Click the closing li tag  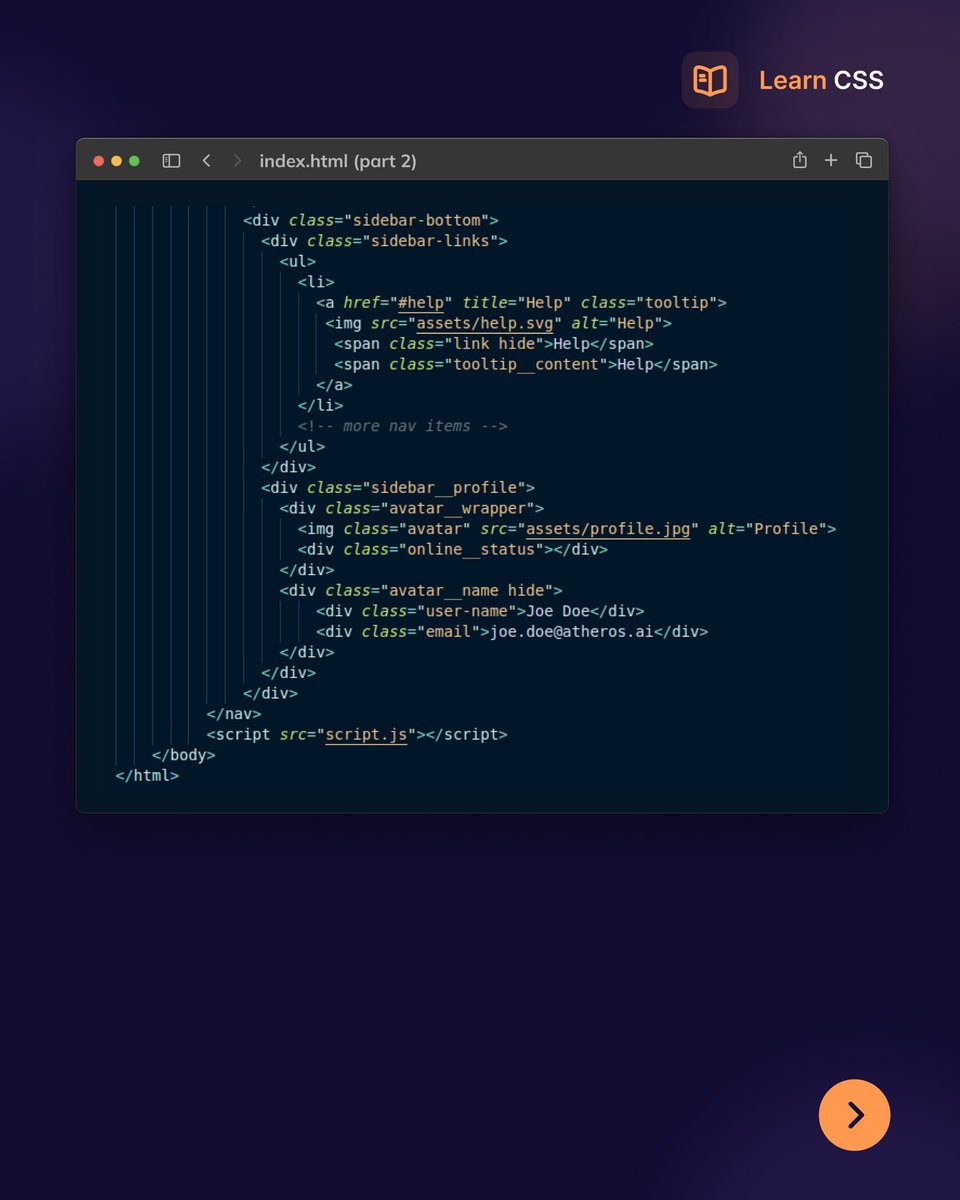321,406
